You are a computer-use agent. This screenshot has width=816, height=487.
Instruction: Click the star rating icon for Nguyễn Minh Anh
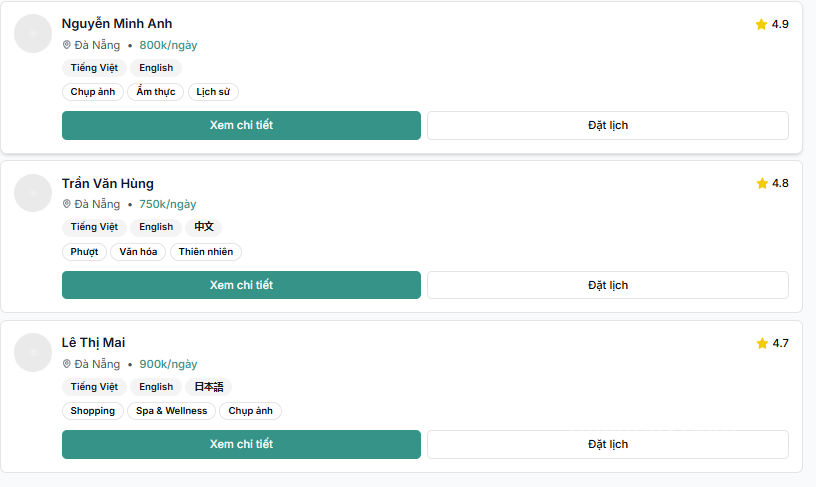[761, 24]
